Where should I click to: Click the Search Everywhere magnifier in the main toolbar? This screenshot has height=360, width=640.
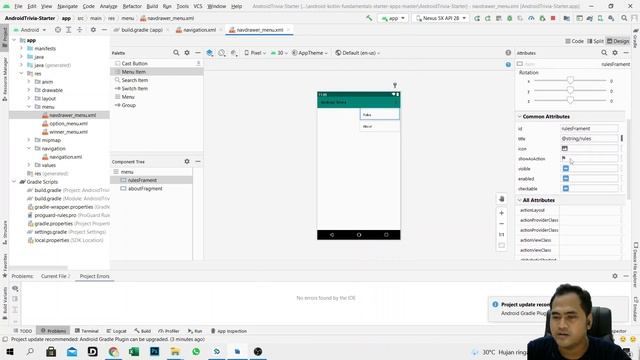(624, 18)
